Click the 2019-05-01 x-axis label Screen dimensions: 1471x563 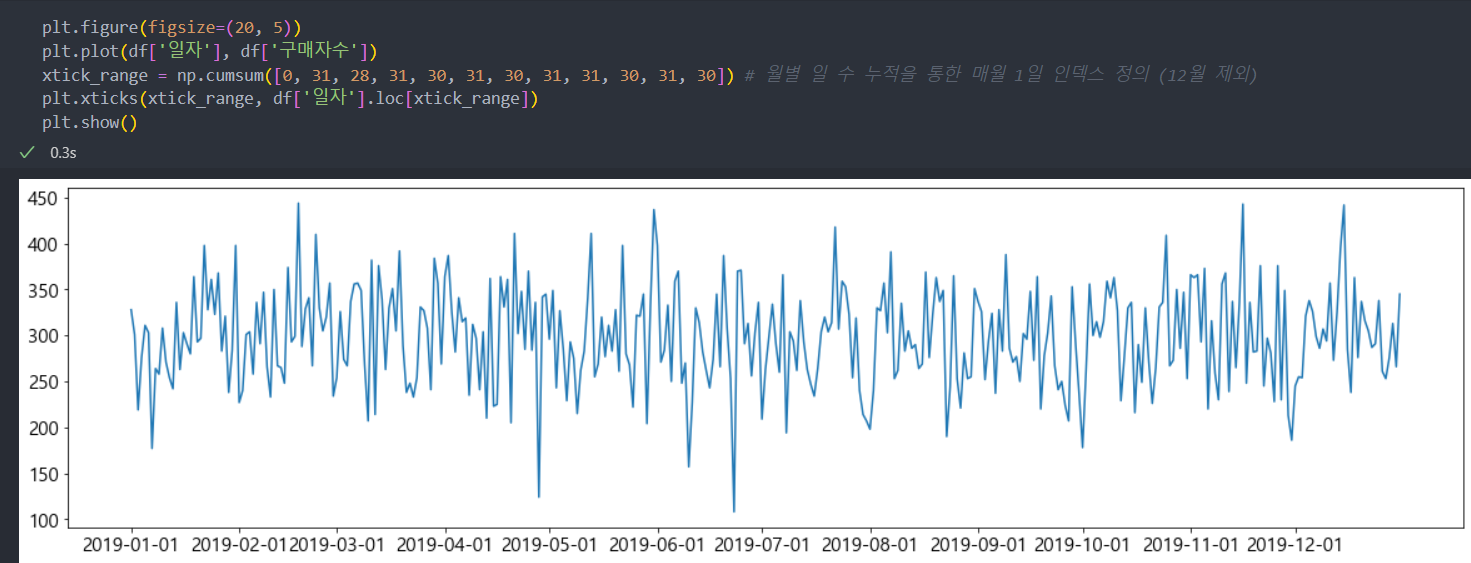pyautogui.click(x=549, y=544)
